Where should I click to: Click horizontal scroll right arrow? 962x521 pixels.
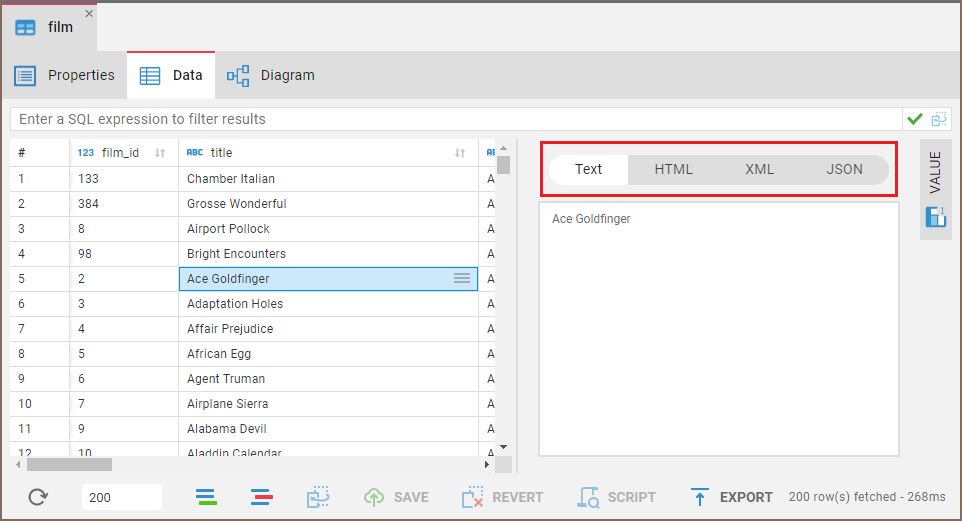(x=487, y=465)
